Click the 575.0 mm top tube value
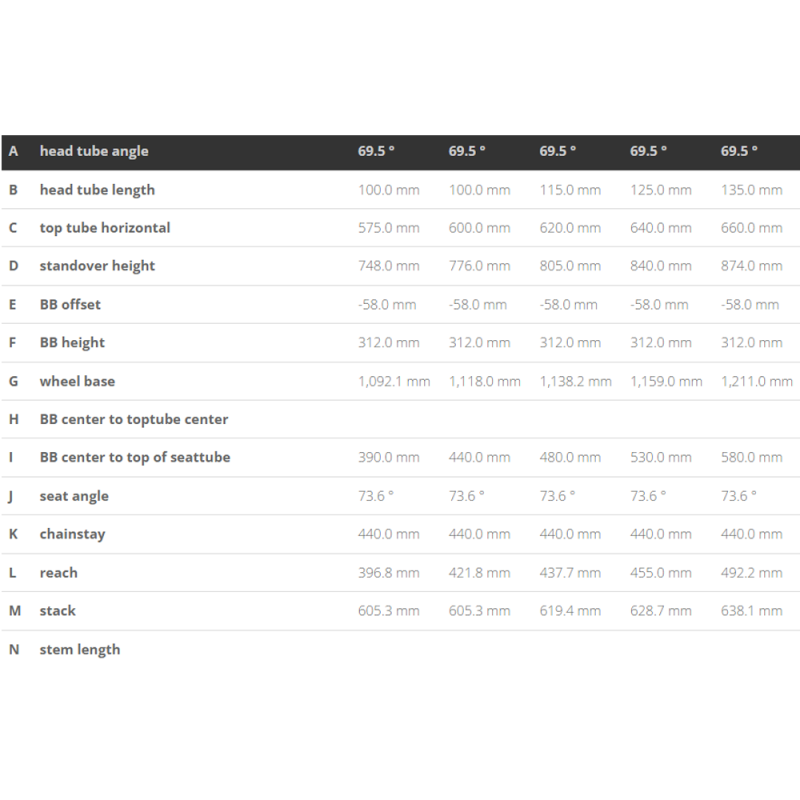Screen dimensions: 800x800 (389, 227)
